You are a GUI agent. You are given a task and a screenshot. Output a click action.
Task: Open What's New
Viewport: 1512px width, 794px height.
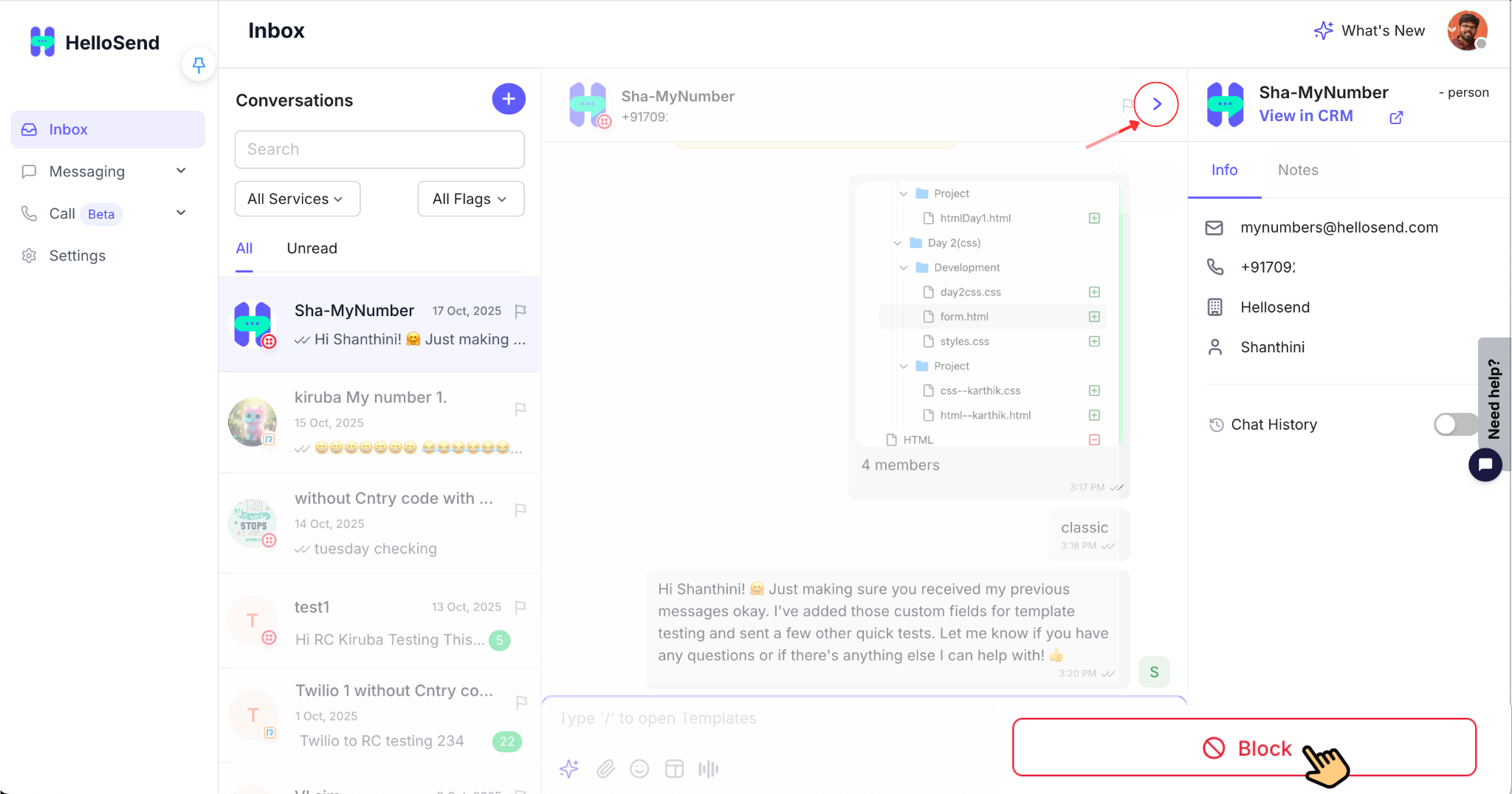point(1370,30)
